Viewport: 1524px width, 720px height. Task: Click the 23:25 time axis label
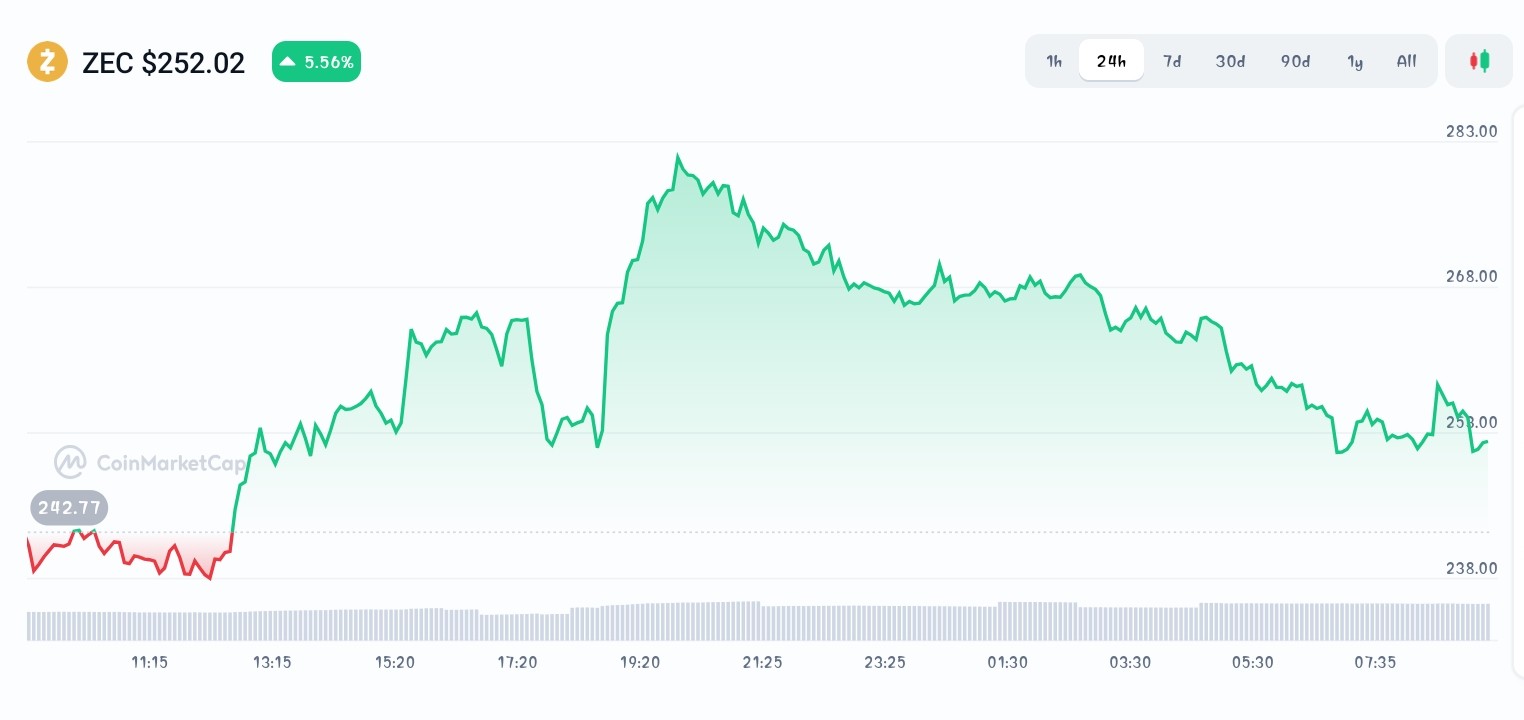coord(885,662)
